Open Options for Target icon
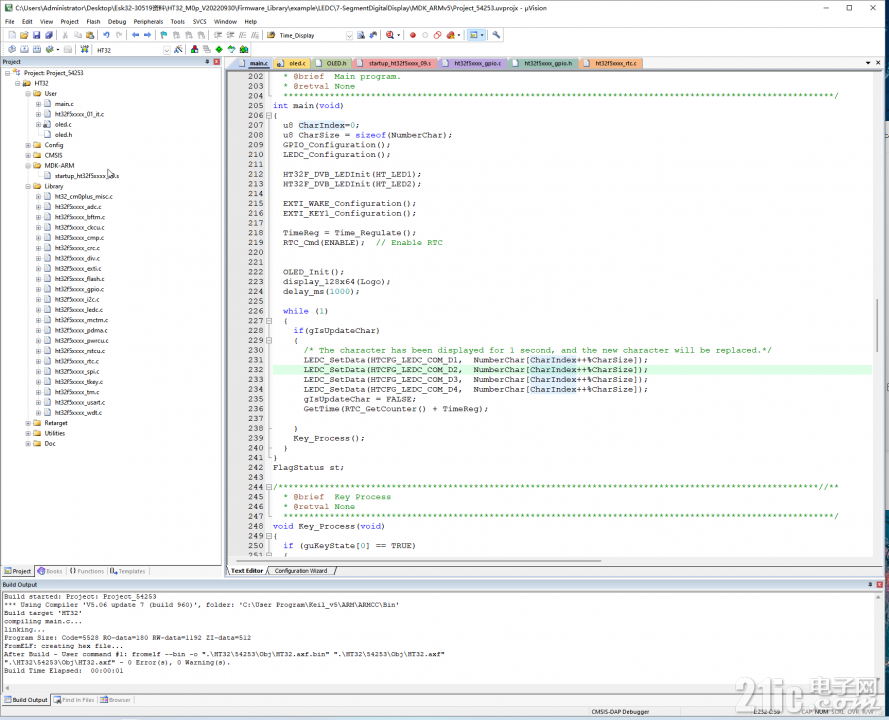The height and width of the screenshot is (720, 889). [x=179, y=50]
